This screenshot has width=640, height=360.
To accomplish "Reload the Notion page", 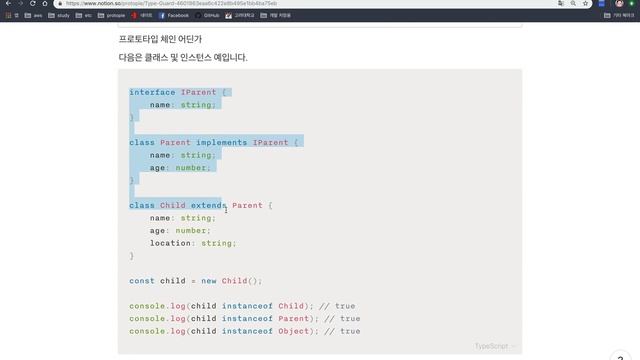I will point(33,3).
